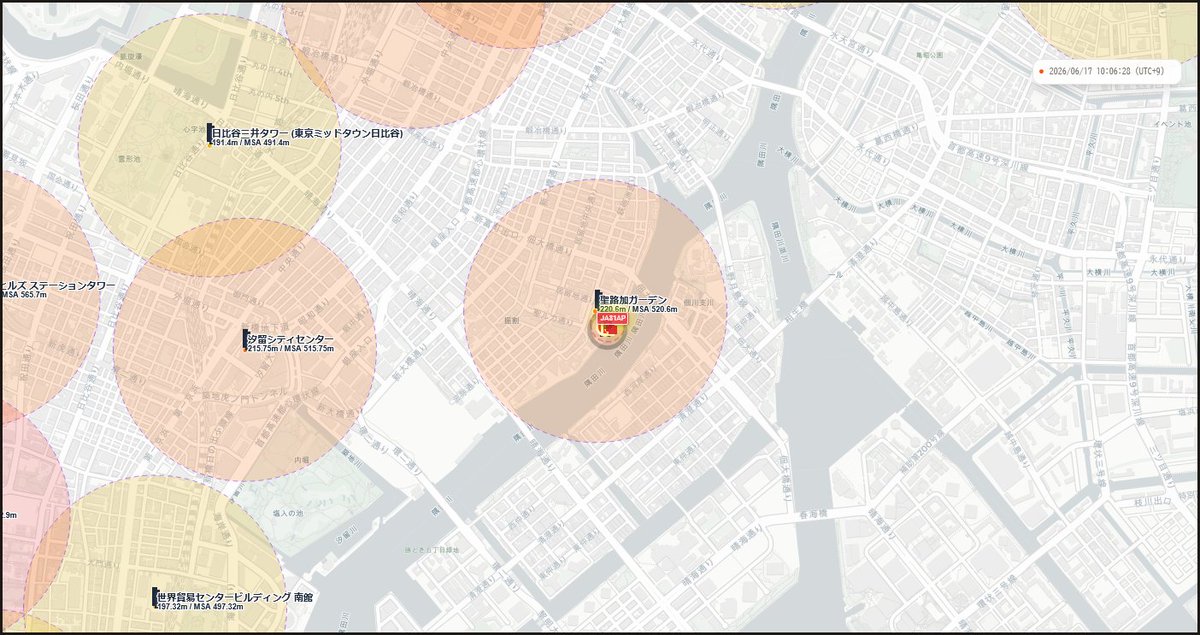The height and width of the screenshot is (635, 1200).
Task: Select the 汐留シティセンター building icon
Action: click(x=246, y=339)
